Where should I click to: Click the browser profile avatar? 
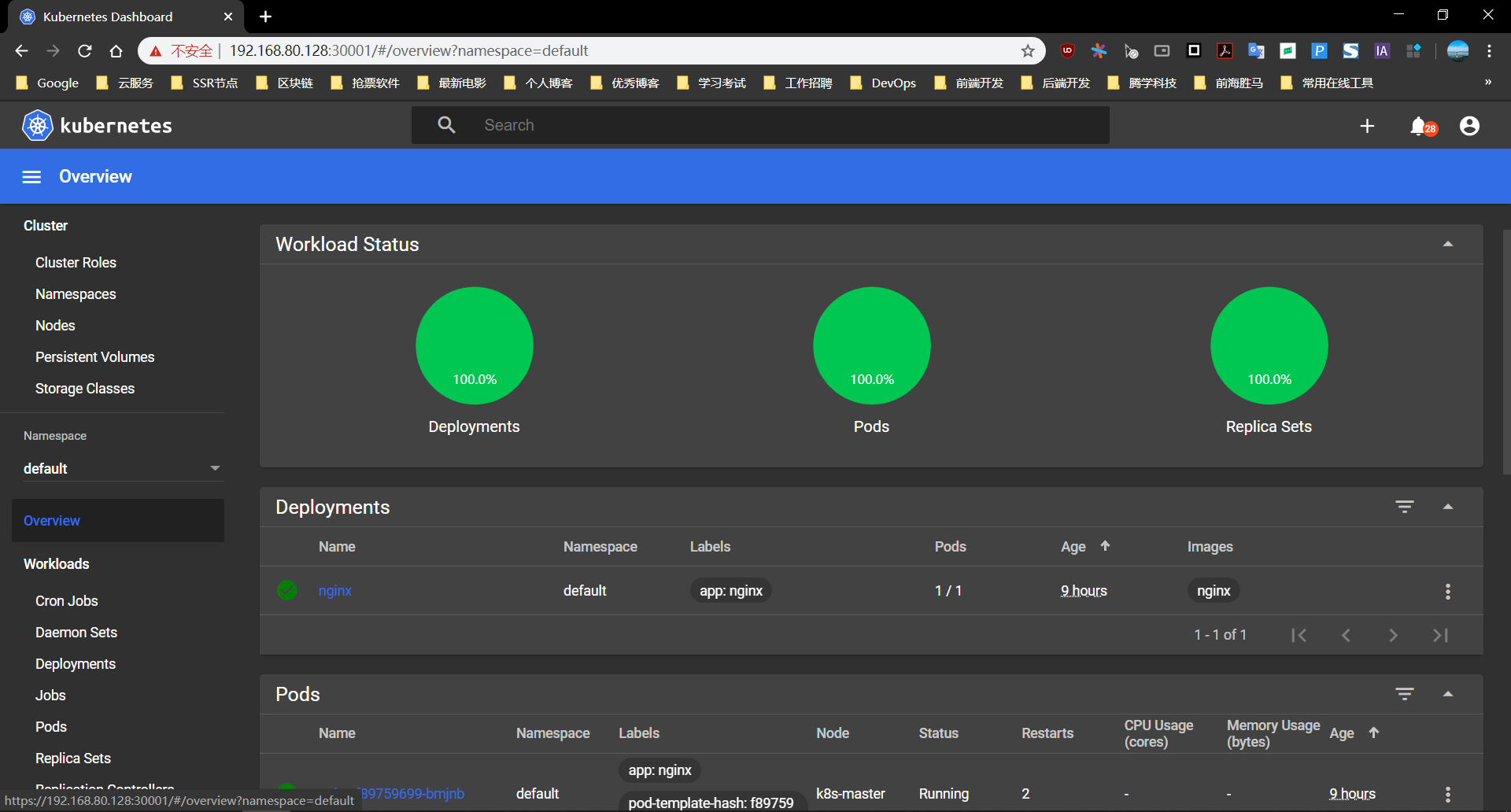[x=1457, y=51]
